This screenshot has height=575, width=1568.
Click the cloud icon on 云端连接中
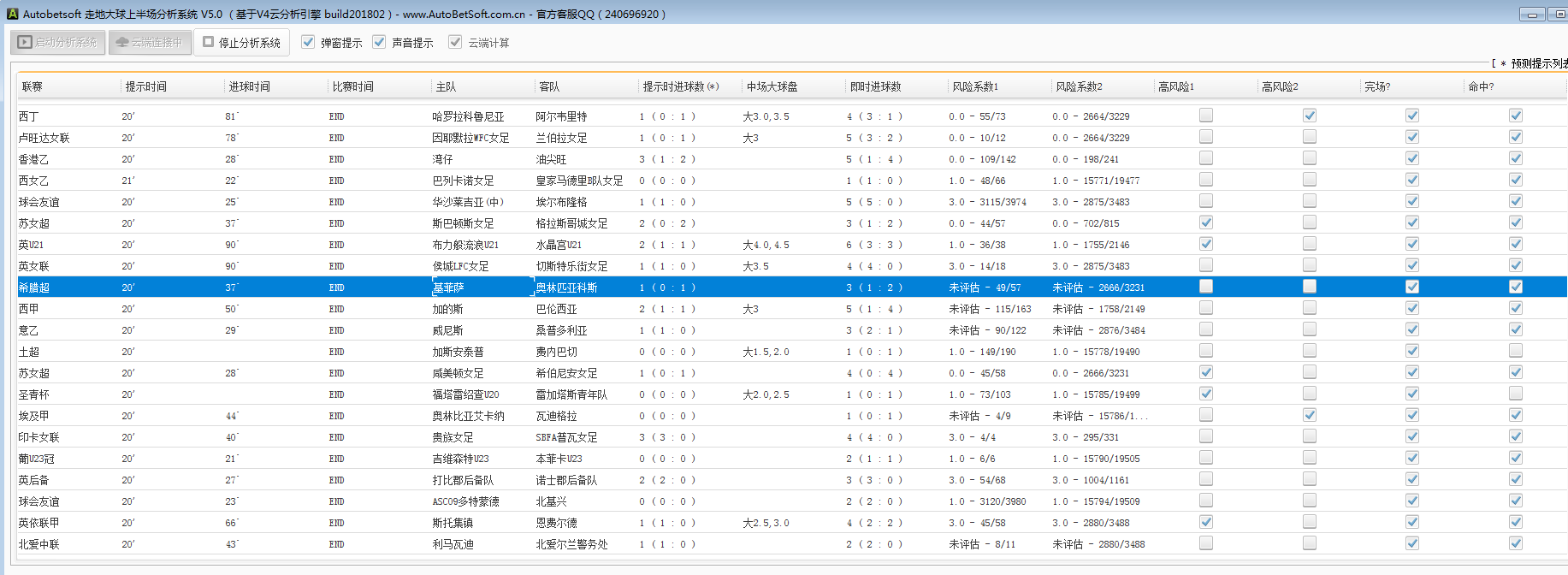point(122,42)
